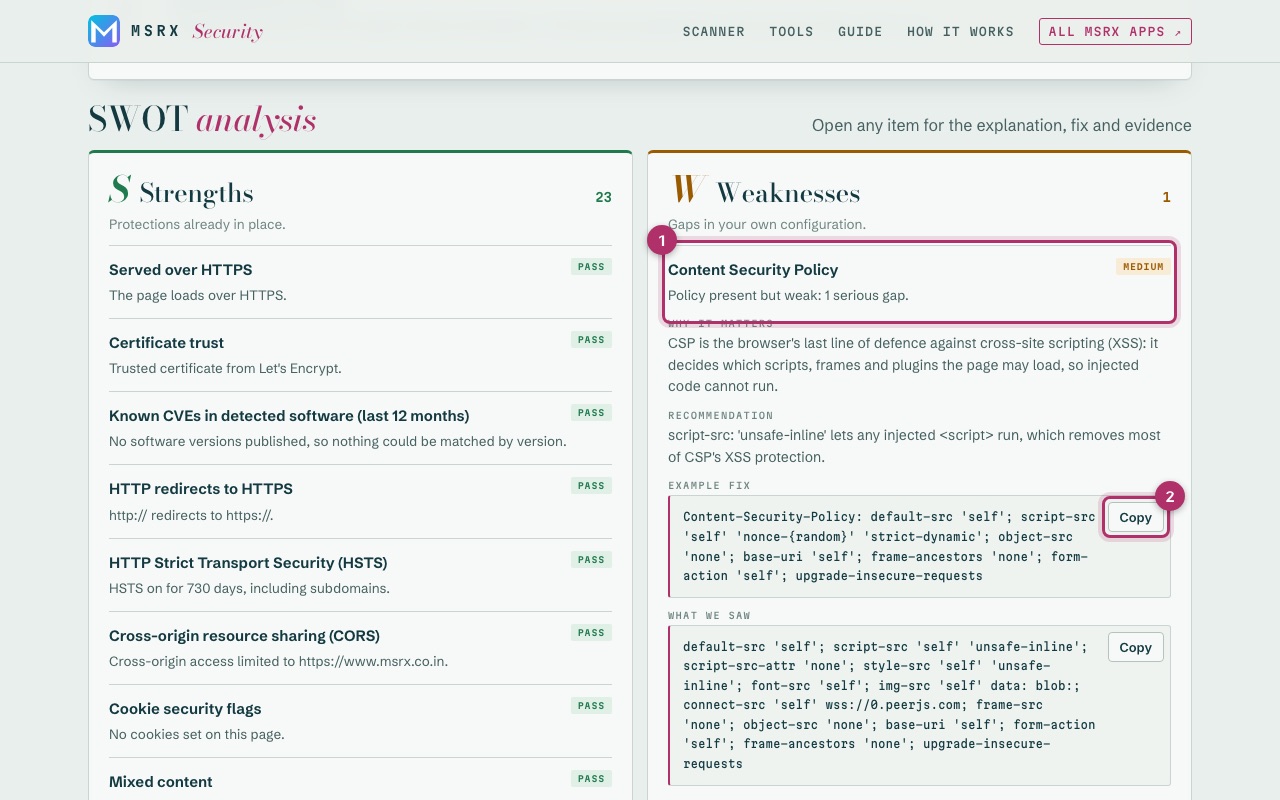Open How It Works section
The height and width of the screenshot is (800, 1280).
tap(960, 32)
